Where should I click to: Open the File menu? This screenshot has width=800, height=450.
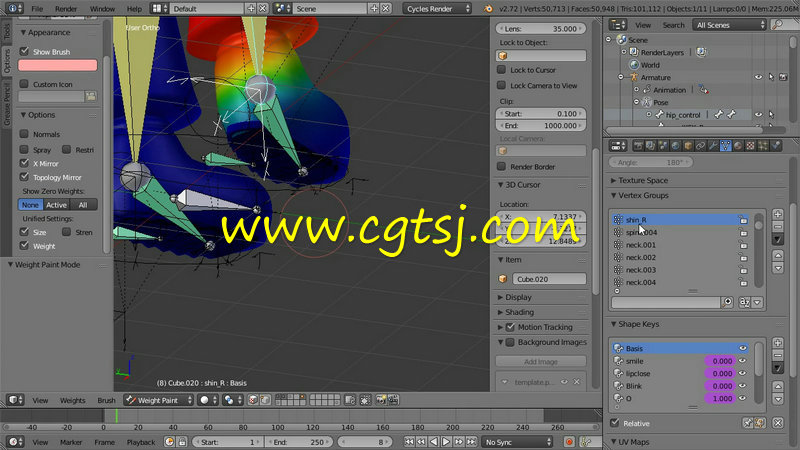(37, 9)
